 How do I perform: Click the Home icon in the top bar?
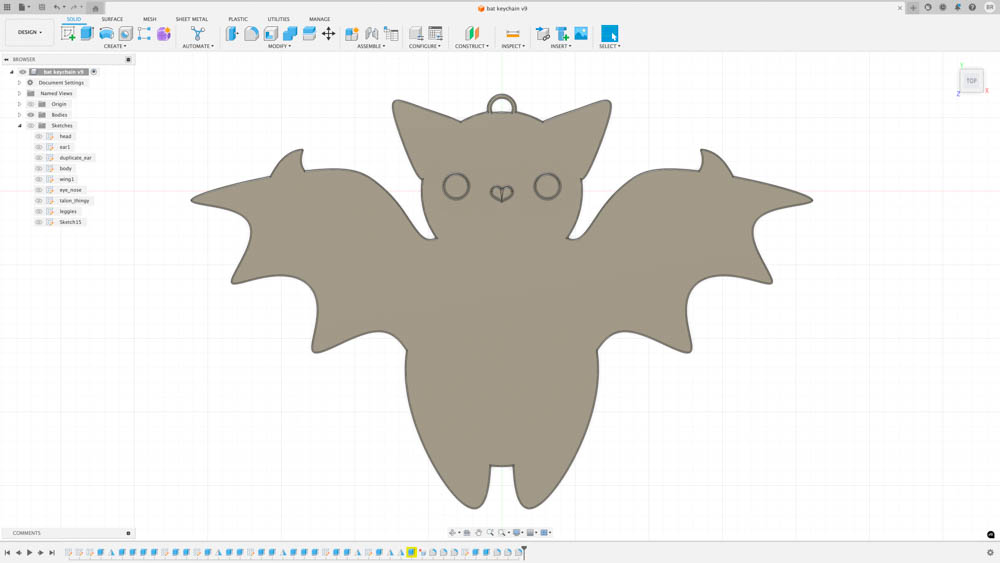(96, 8)
